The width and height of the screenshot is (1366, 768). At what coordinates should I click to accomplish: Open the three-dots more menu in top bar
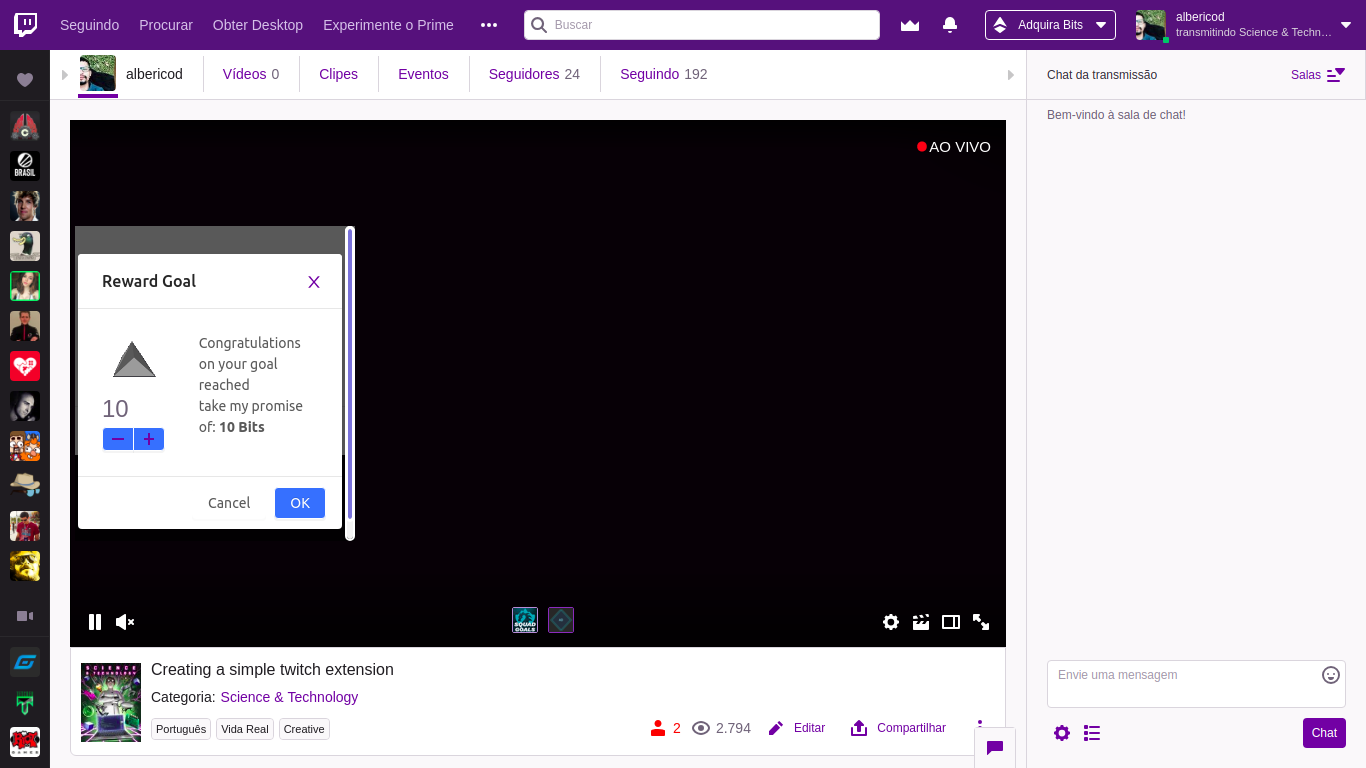click(x=489, y=25)
